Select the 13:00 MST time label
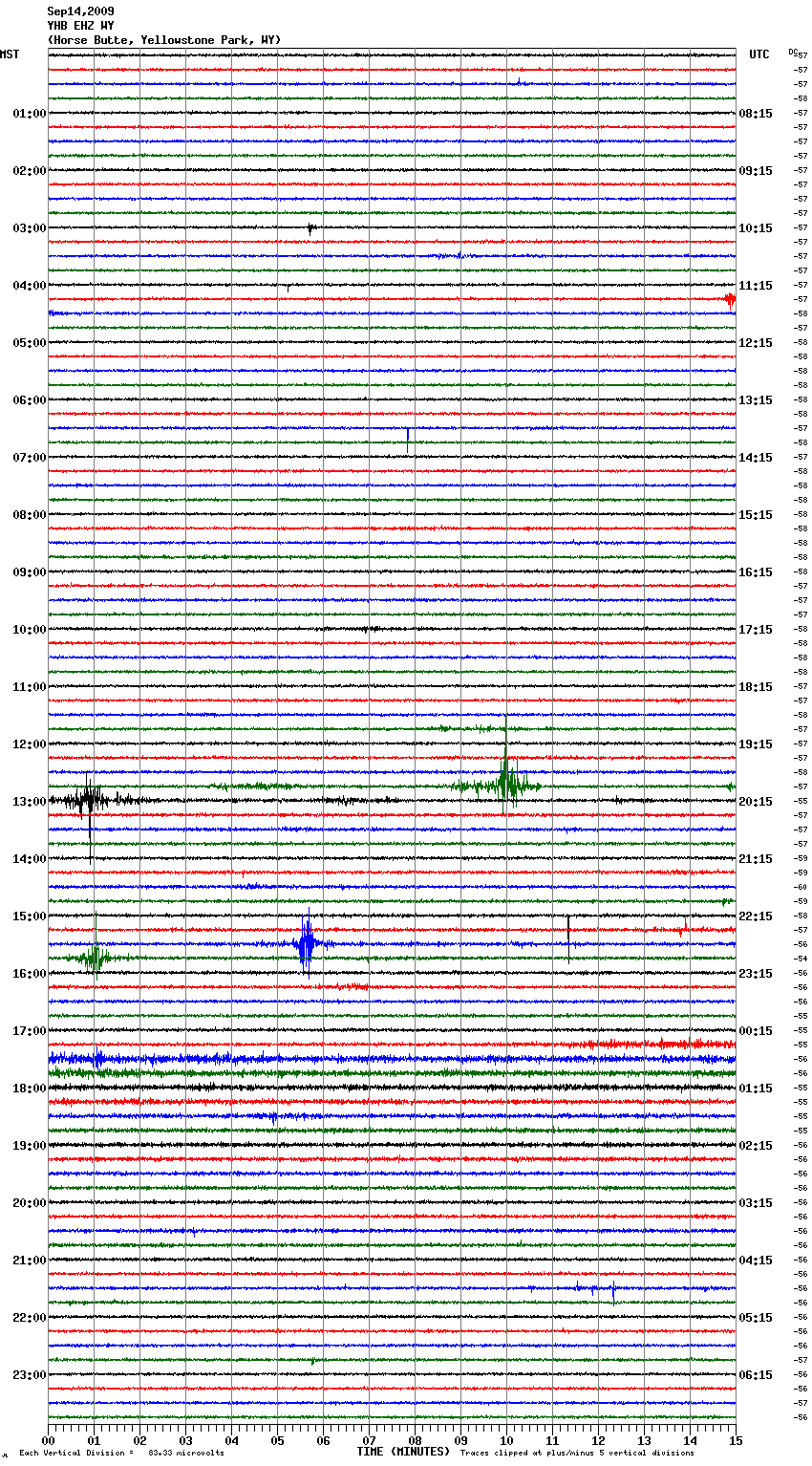812x1466 pixels. coord(30,802)
